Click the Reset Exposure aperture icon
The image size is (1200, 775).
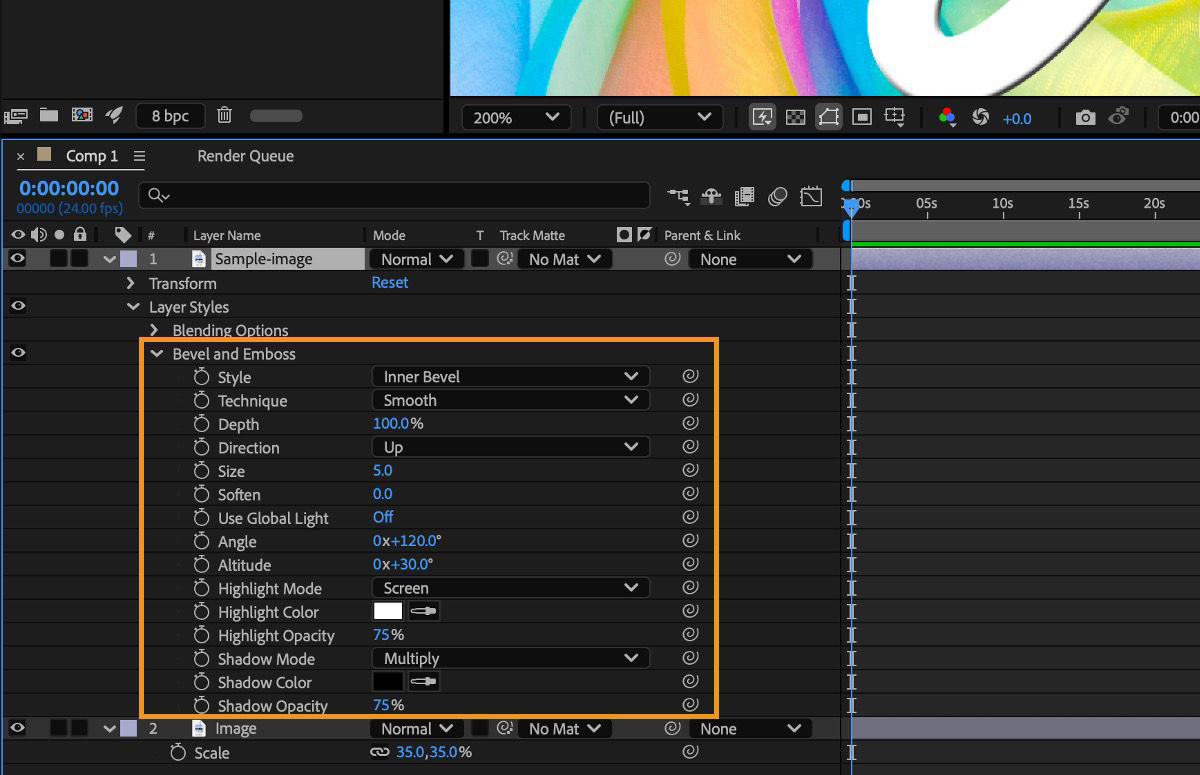(x=980, y=117)
